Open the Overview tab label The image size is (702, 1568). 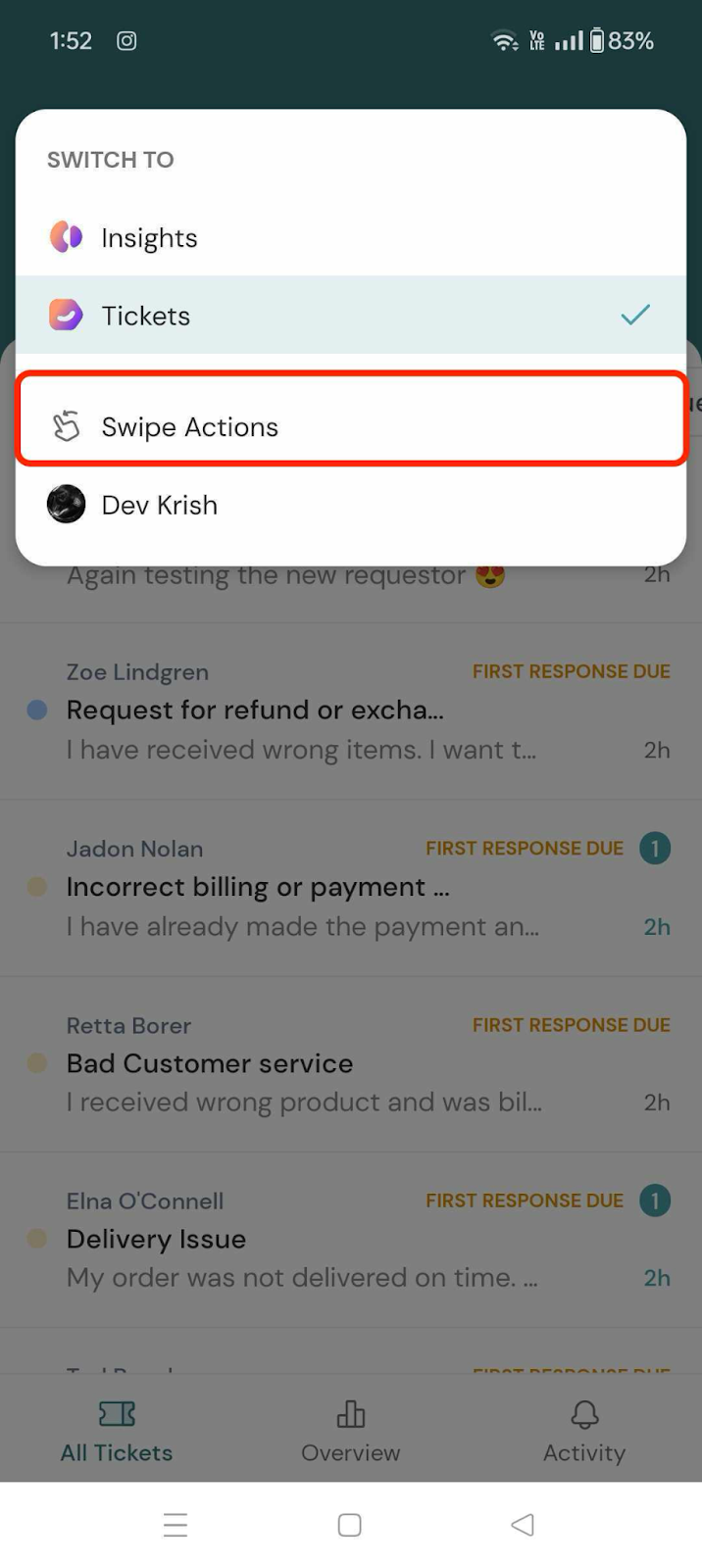coord(350,1452)
